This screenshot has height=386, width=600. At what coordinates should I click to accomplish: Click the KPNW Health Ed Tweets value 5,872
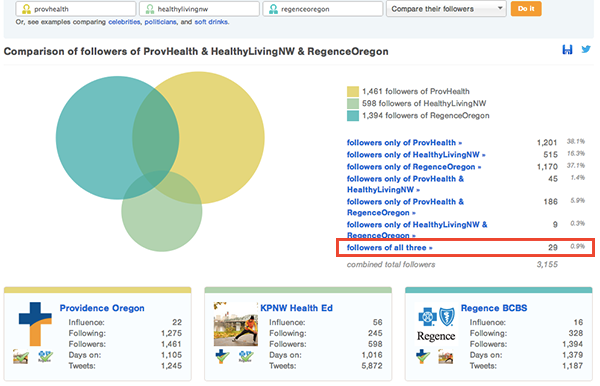click(x=372, y=366)
